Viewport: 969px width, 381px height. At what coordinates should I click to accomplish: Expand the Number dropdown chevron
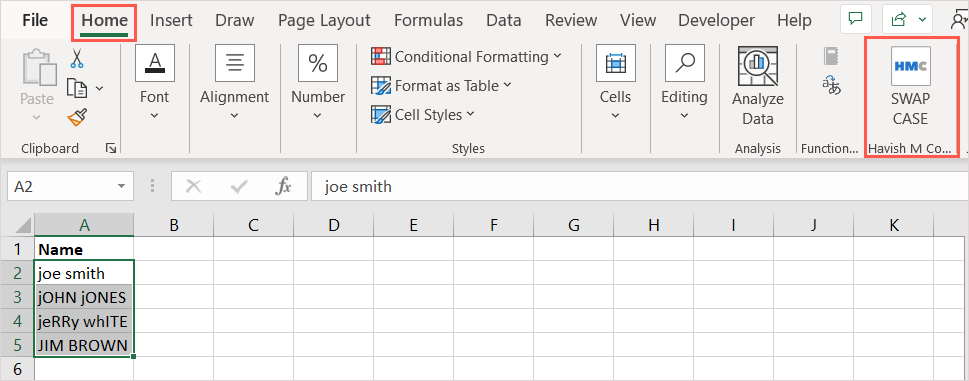coord(318,115)
